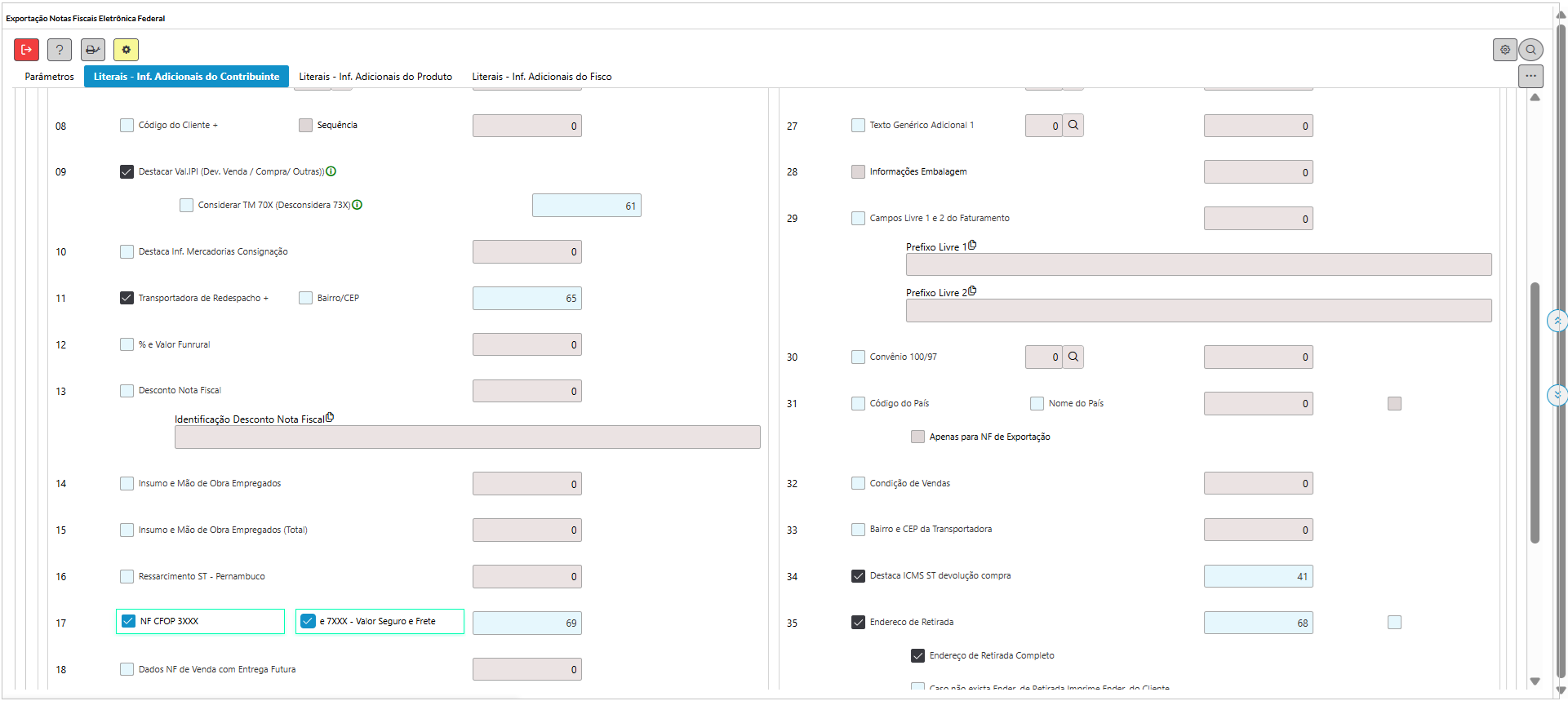Click the gray gear button at top right
This screenshot has height=701, width=1568.
coord(1504,50)
